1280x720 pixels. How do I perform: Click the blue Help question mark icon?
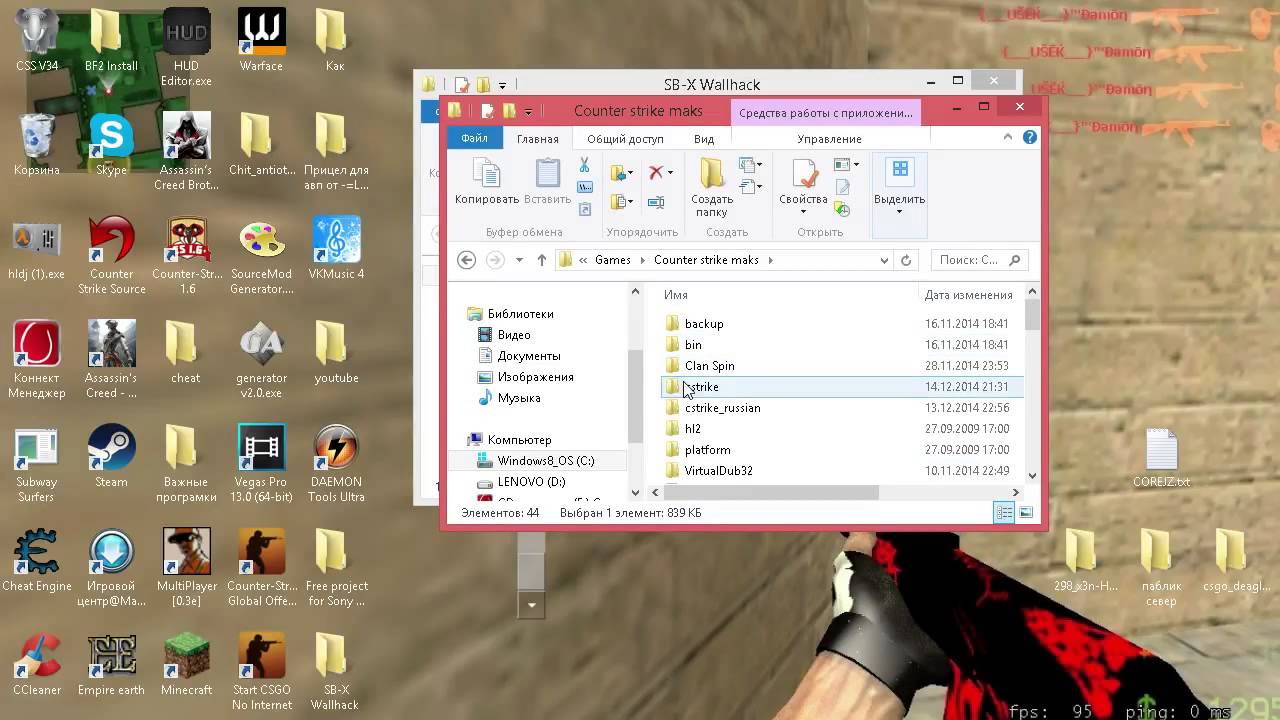pos(1030,138)
